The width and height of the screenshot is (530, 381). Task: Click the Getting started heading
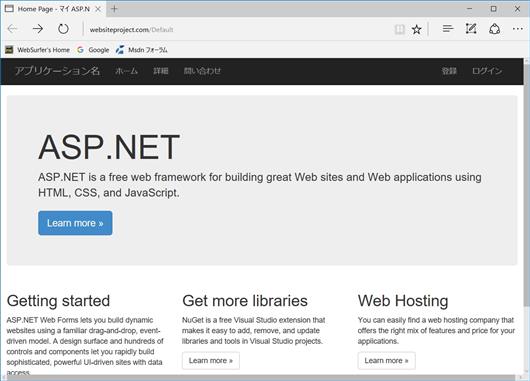(58, 301)
